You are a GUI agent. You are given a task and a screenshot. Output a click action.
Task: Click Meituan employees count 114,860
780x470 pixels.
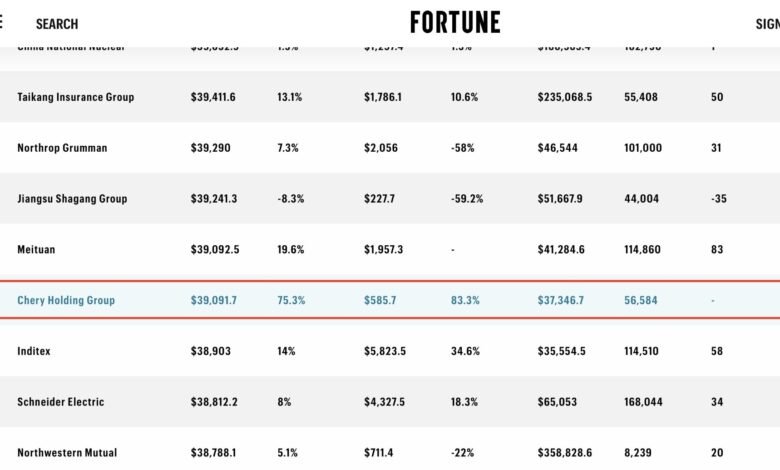click(x=642, y=249)
